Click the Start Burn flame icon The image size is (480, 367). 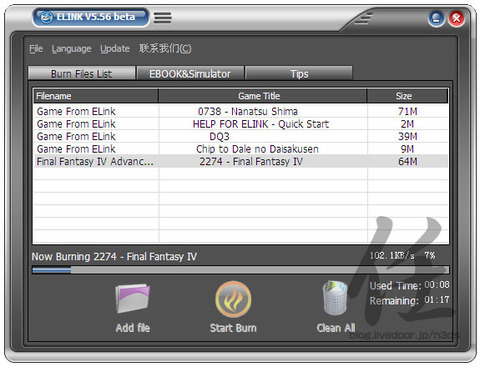[233, 299]
